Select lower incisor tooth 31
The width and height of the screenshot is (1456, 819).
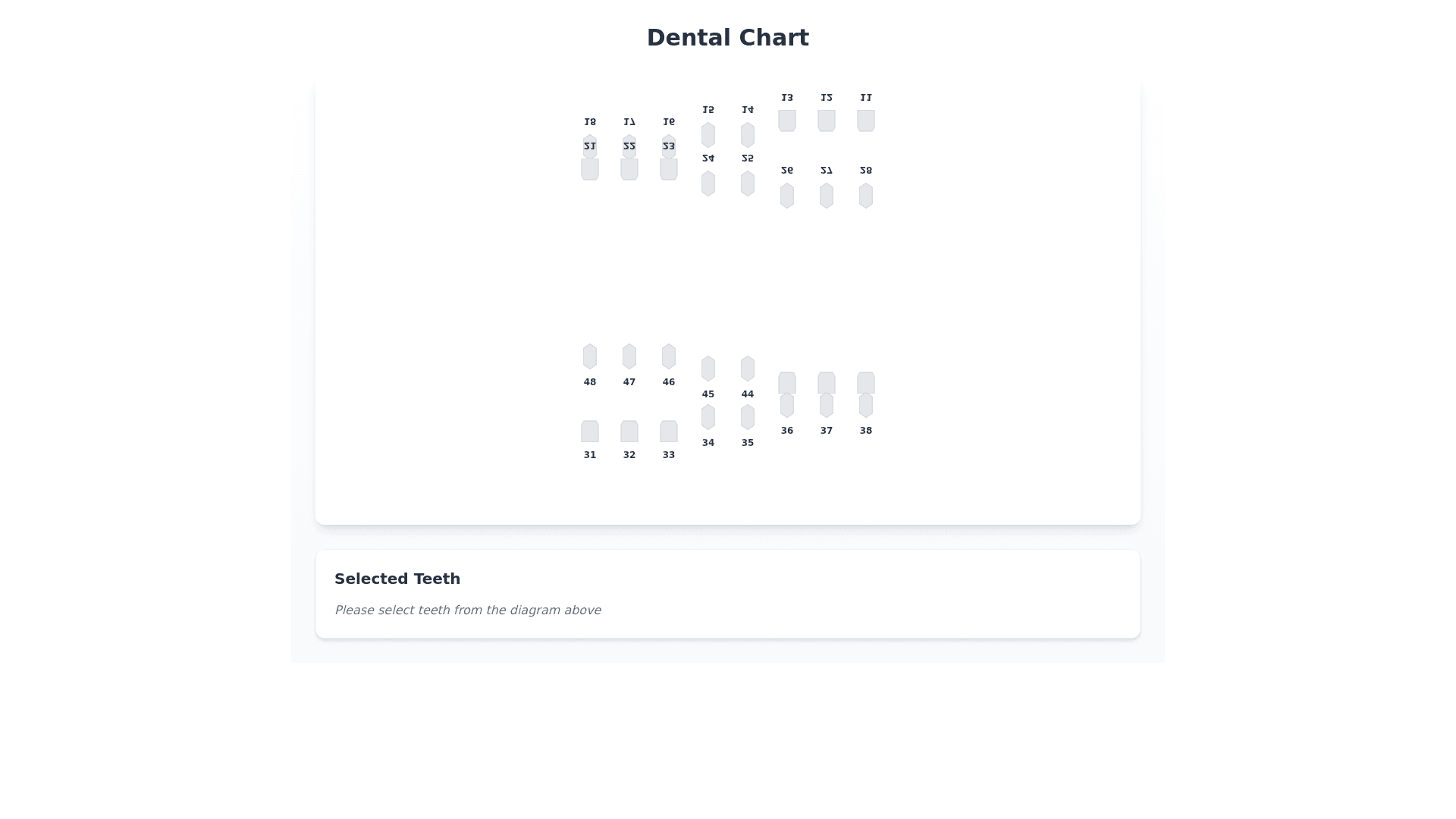(590, 431)
